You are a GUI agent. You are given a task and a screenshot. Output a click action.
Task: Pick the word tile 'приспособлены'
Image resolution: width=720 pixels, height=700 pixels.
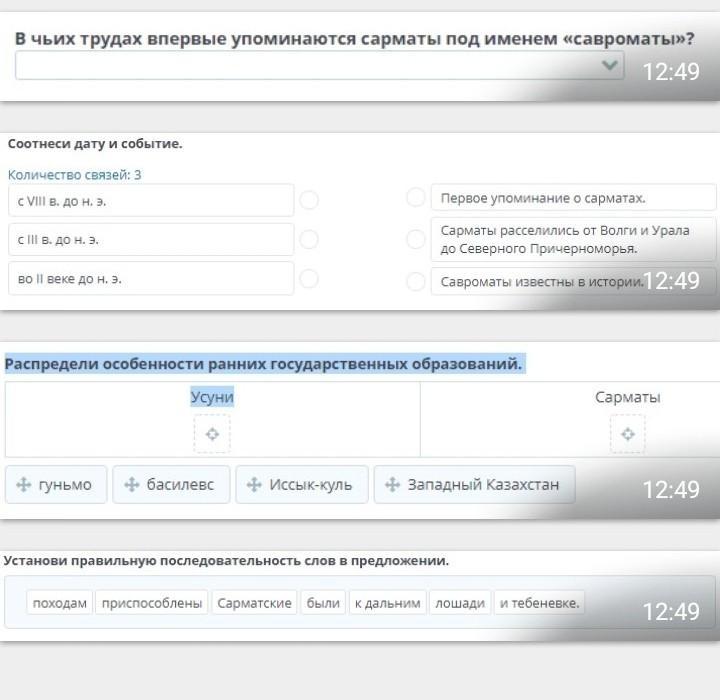click(152, 603)
